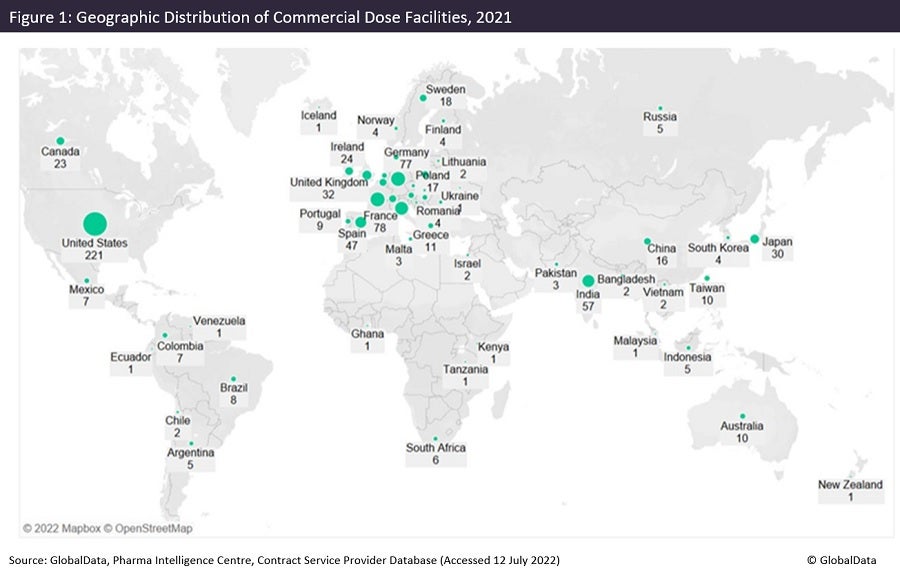Image resolution: width=900 pixels, height=573 pixels.
Task: Click the Japan marker on the map
Action: pyautogui.click(x=755, y=239)
